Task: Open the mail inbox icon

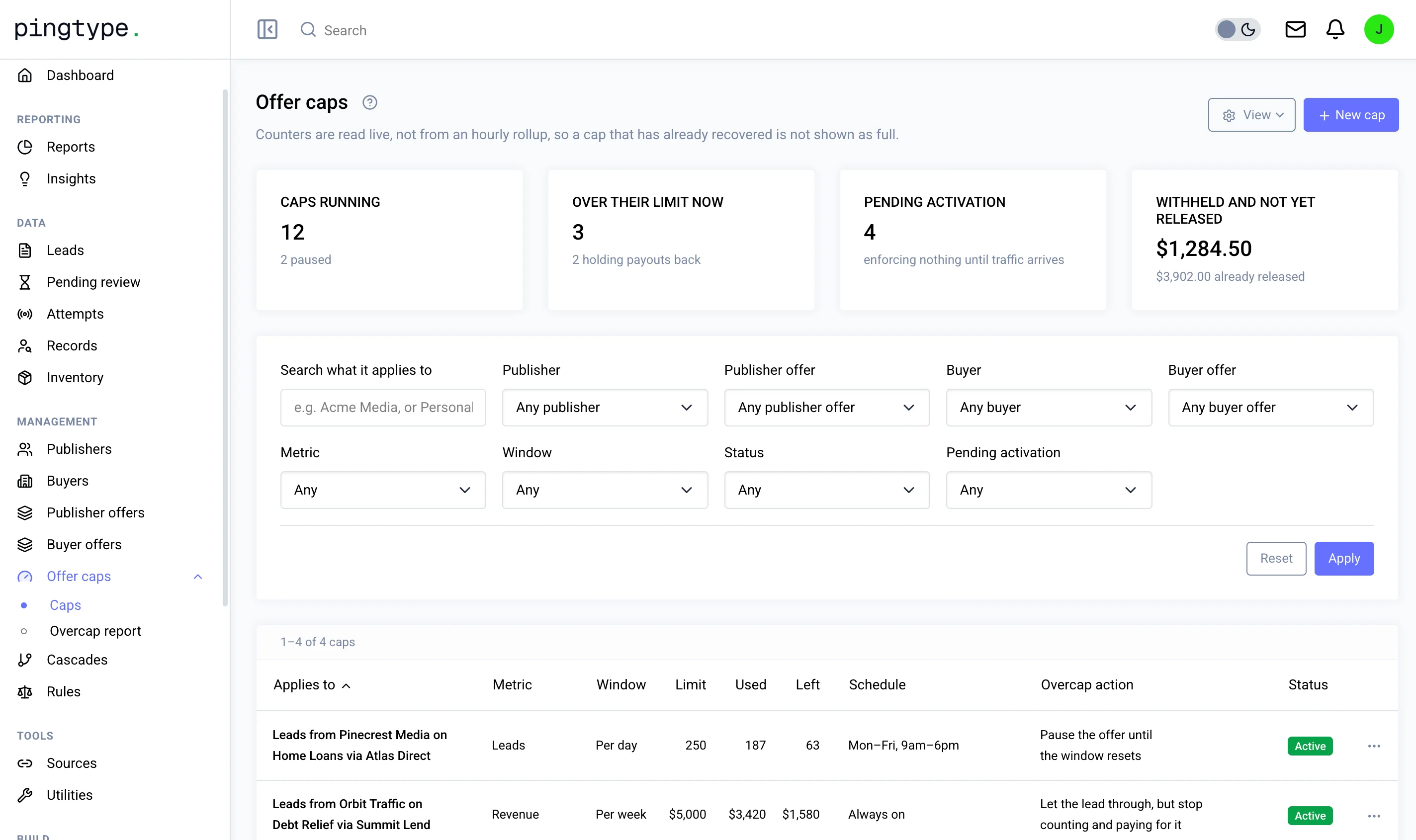Action: tap(1295, 29)
